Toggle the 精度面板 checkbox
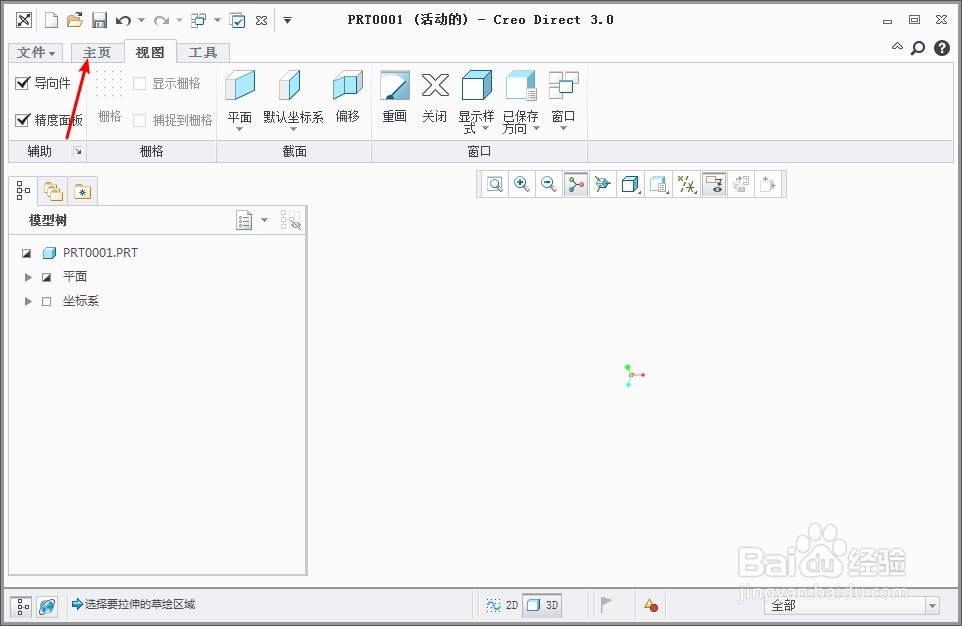Image resolution: width=962 pixels, height=626 pixels. pos(23,120)
